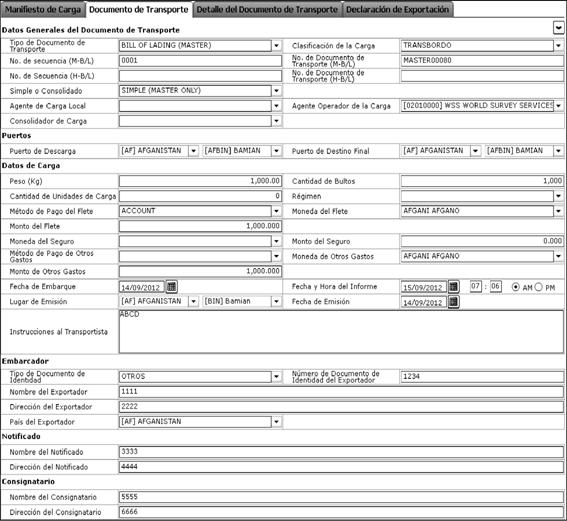This screenshot has width=567, height=521.
Task: Click No. de Secuencia (H-B/L) field
Action: 200,76
